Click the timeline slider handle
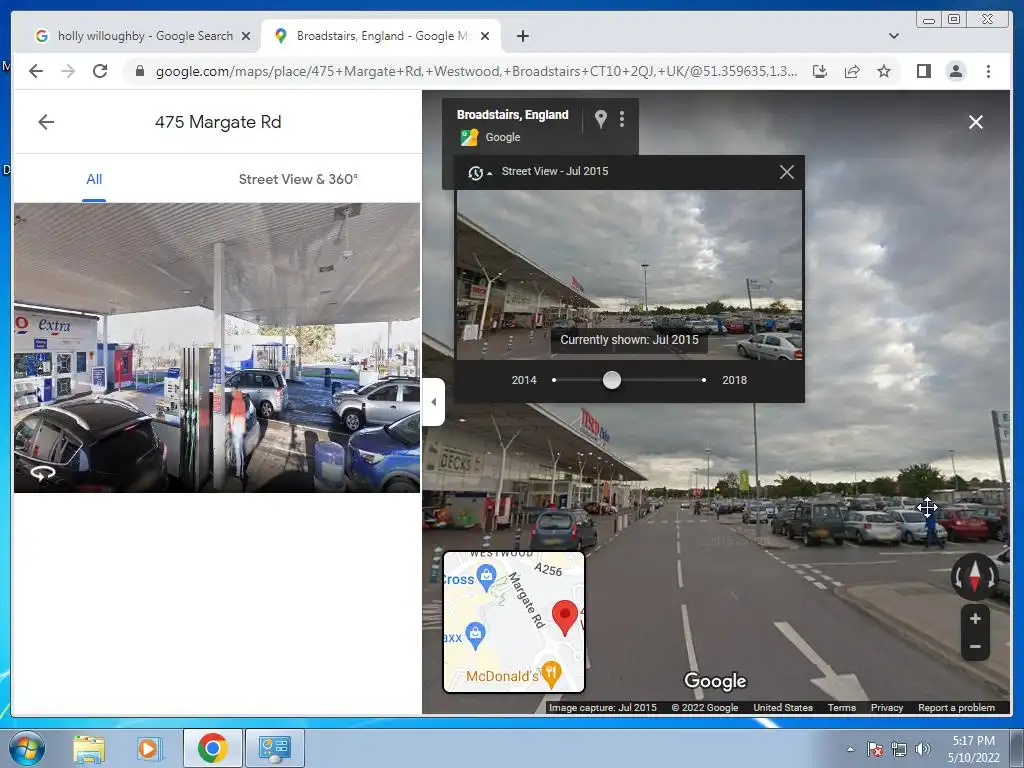This screenshot has height=768, width=1024. pyautogui.click(x=612, y=379)
